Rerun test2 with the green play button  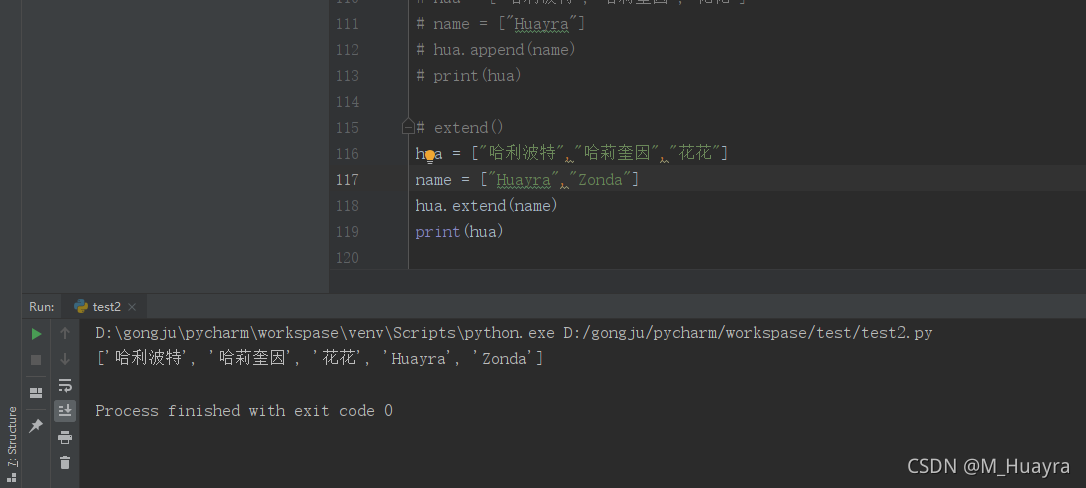[x=36, y=333]
